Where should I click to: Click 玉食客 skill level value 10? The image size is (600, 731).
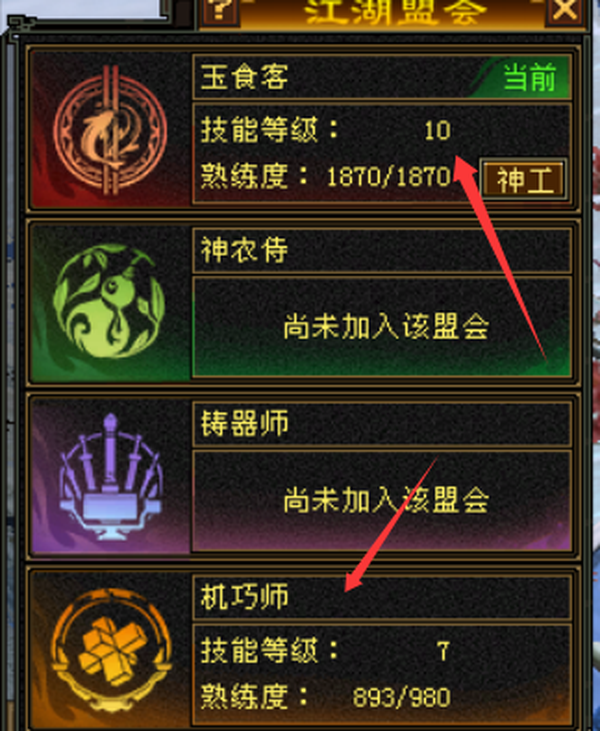point(437,131)
